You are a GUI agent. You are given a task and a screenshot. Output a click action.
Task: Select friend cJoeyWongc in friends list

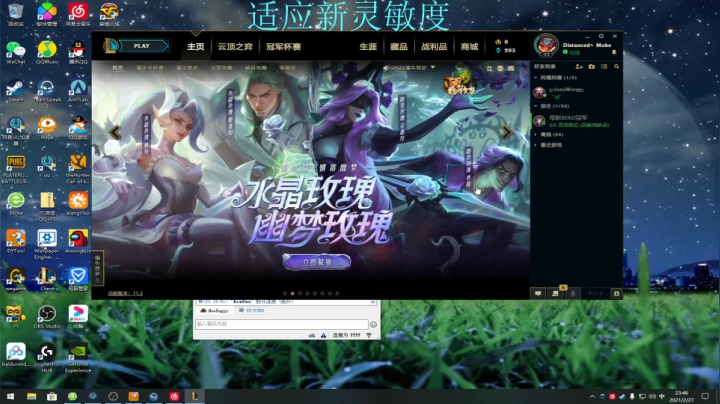coord(577,92)
